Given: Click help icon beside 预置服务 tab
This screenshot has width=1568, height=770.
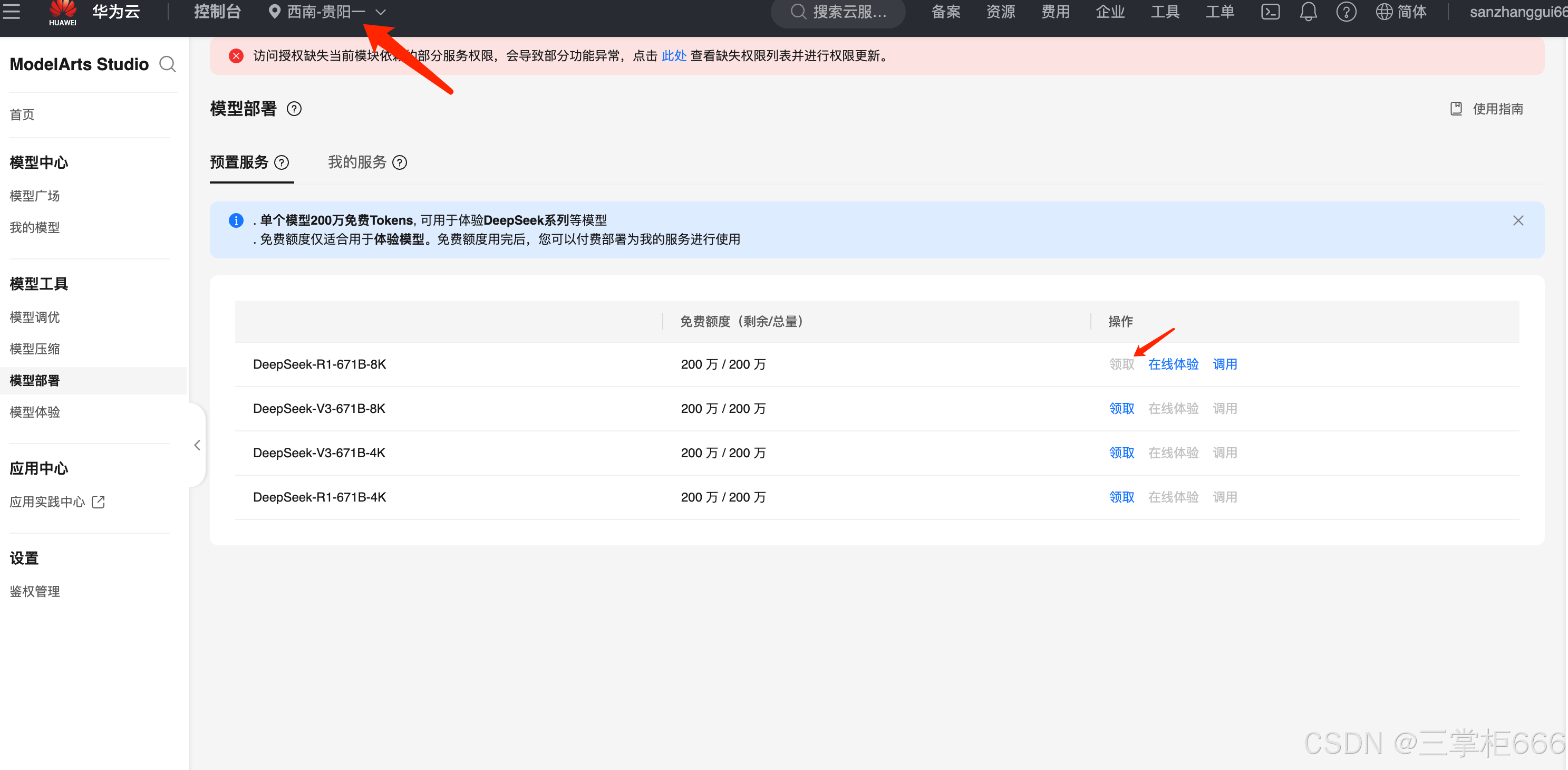Looking at the screenshot, I should click(x=281, y=162).
